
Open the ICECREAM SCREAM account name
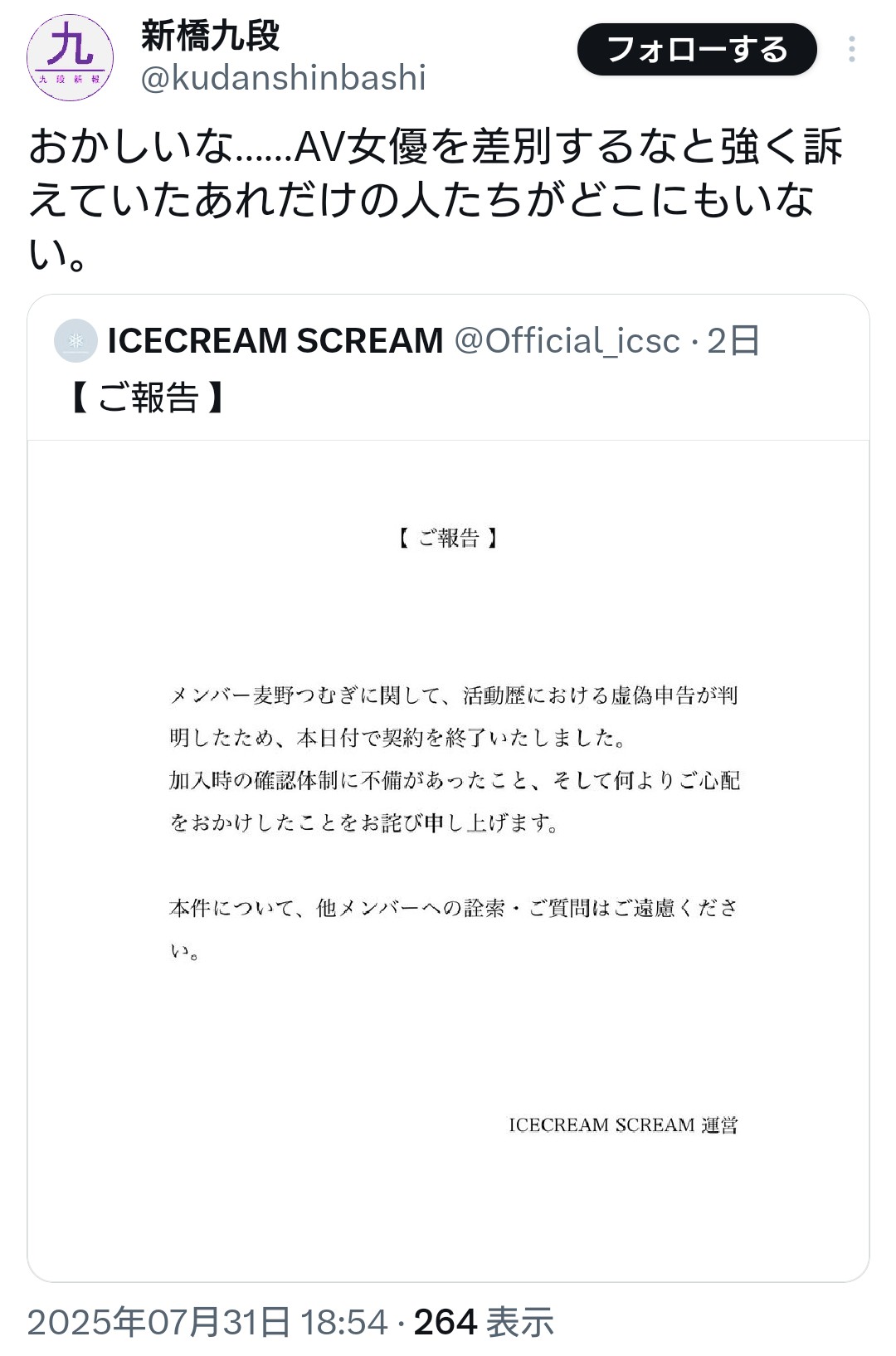coord(275,341)
